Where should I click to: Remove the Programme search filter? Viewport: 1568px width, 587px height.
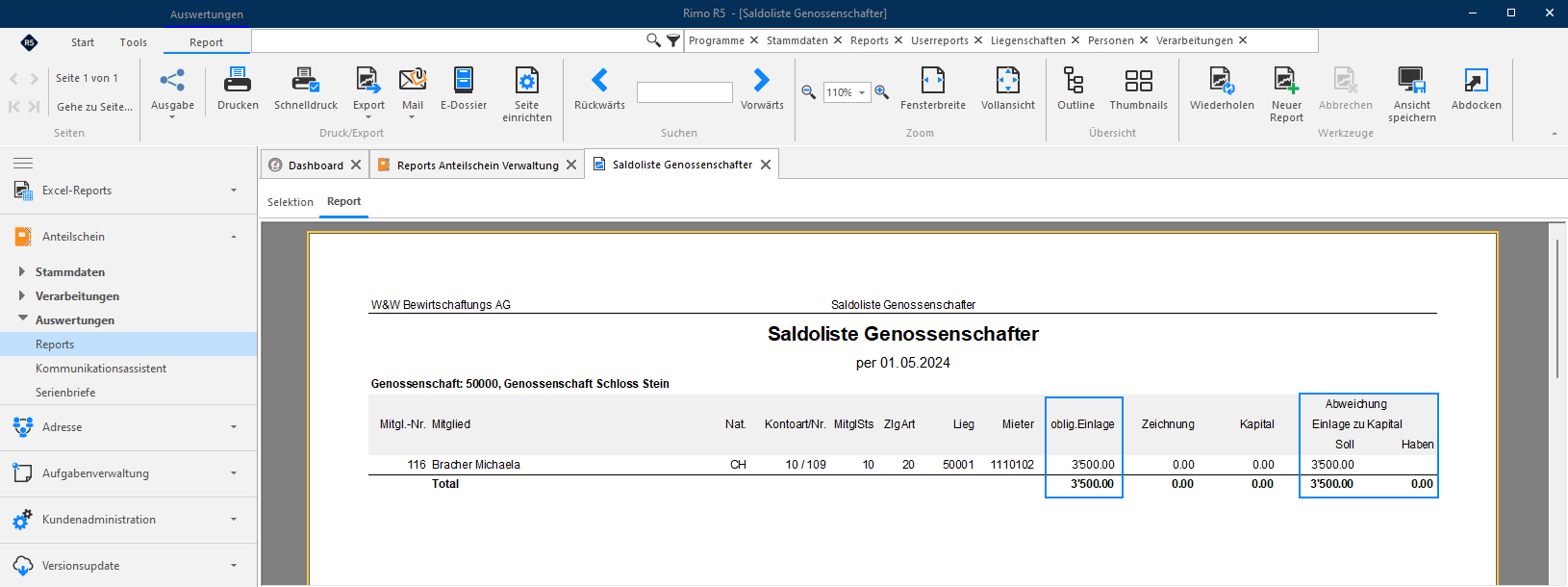tap(754, 40)
